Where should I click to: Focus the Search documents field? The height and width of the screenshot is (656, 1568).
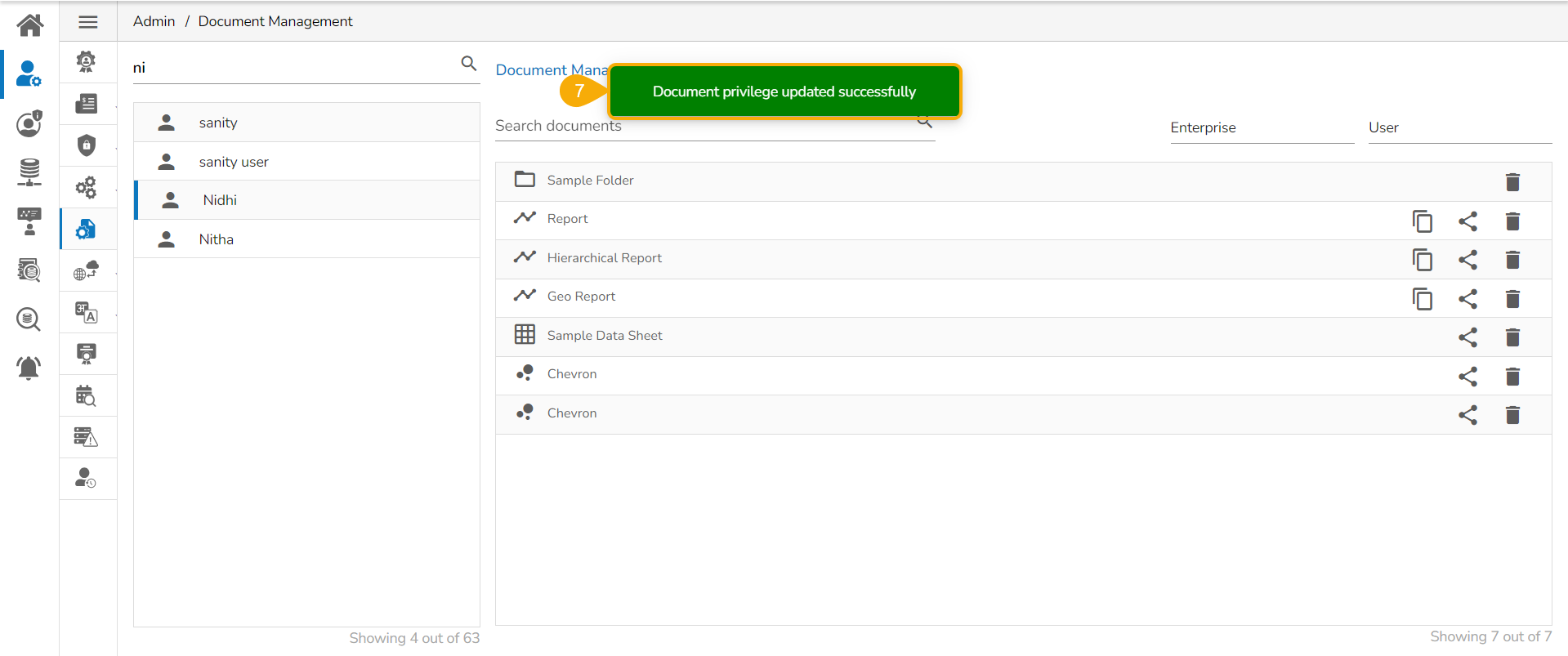click(x=715, y=126)
